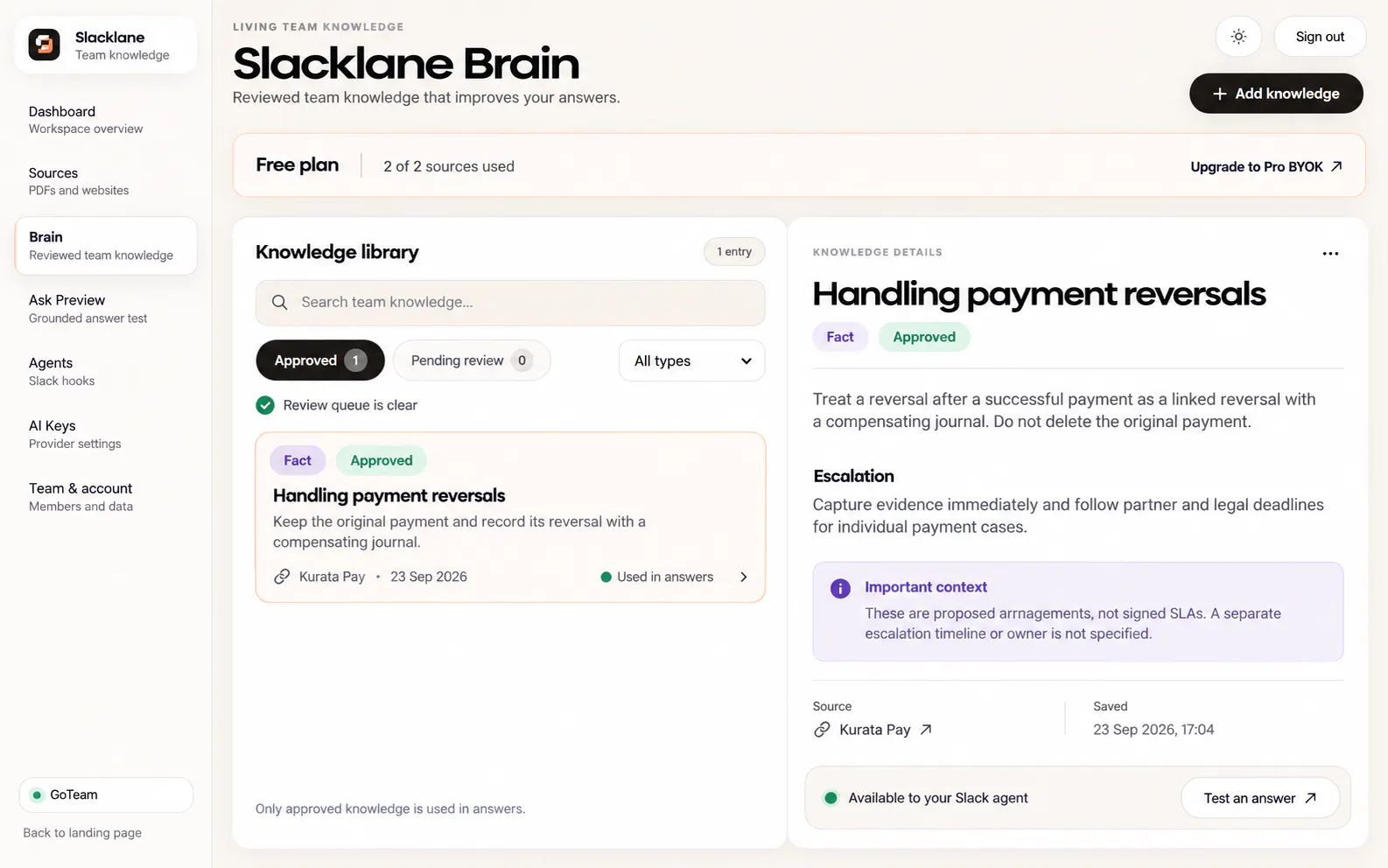The width and height of the screenshot is (1388, 868).
Task: Expand the All types filter dropdown
Action: (691, 360)
